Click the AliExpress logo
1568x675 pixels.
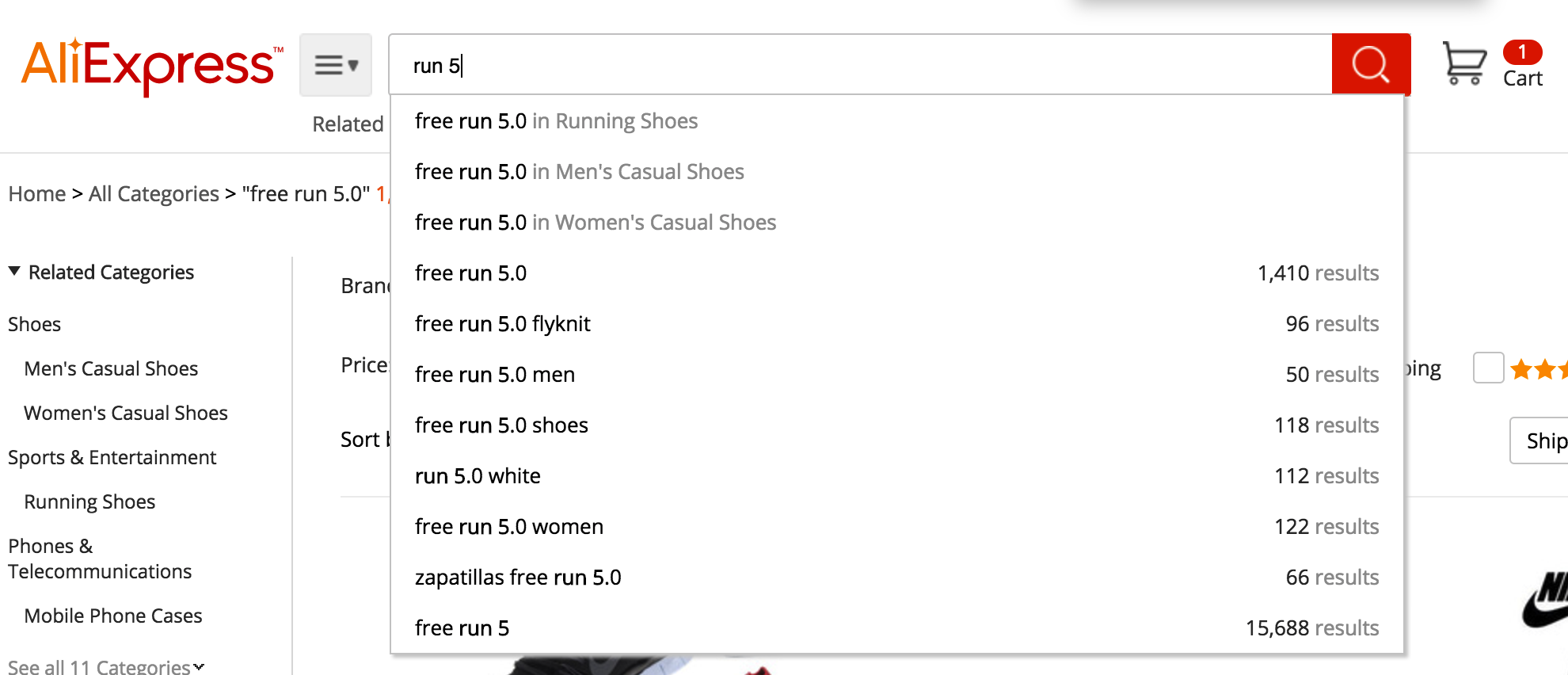(x=152, y=67)
